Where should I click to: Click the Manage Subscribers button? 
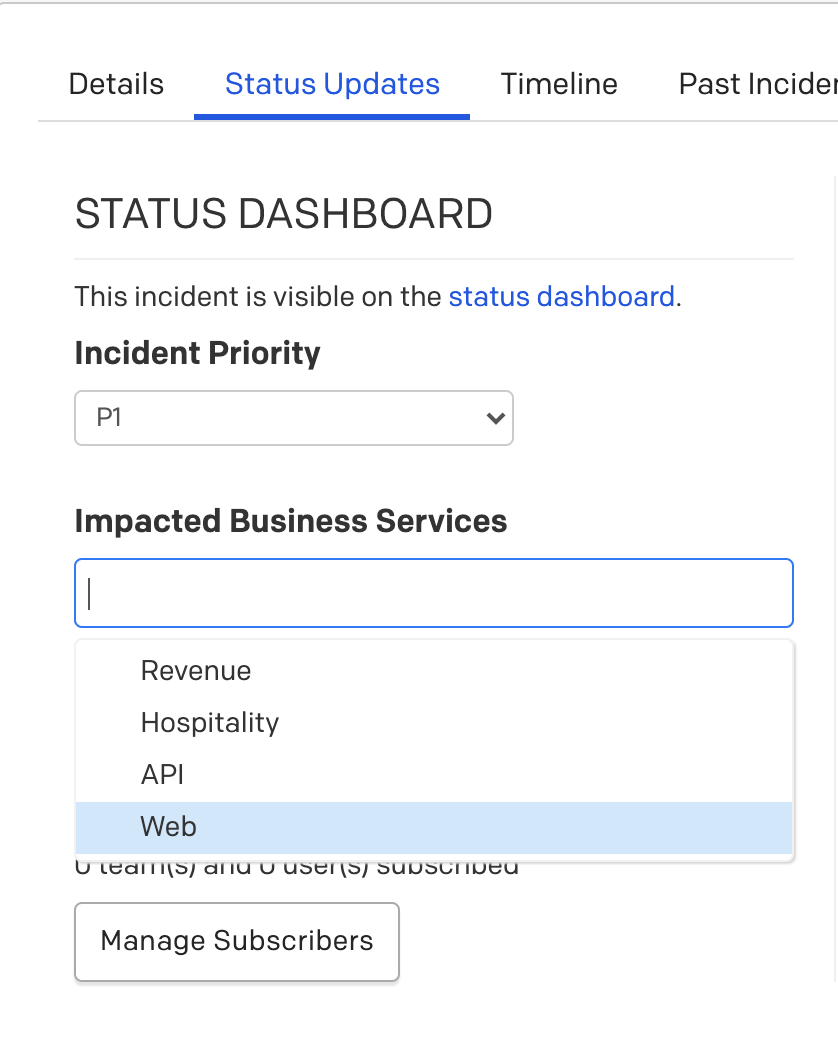(237, 941)
